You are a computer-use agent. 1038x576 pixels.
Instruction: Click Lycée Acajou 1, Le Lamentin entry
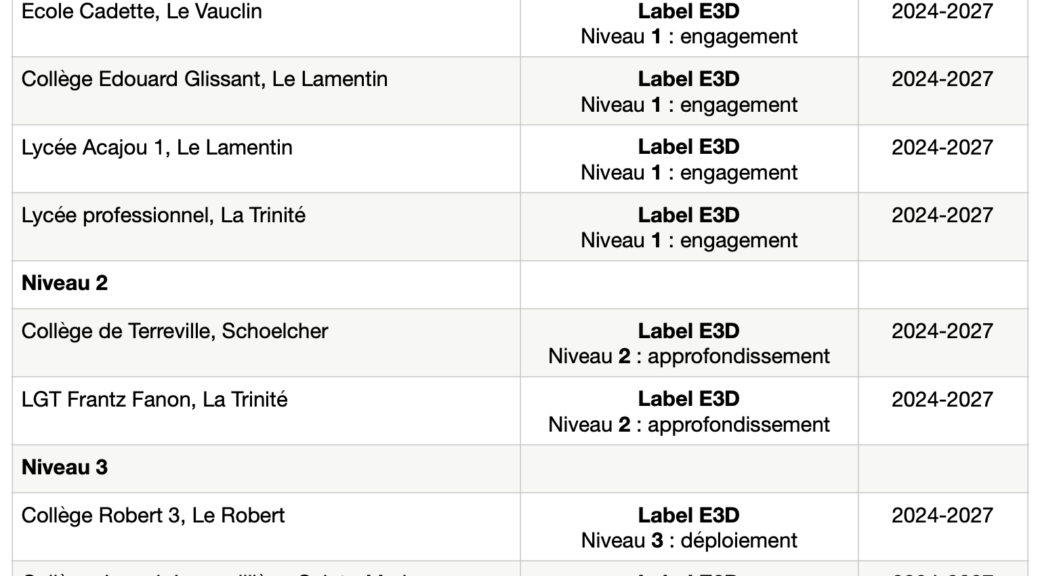pos(156,147)
